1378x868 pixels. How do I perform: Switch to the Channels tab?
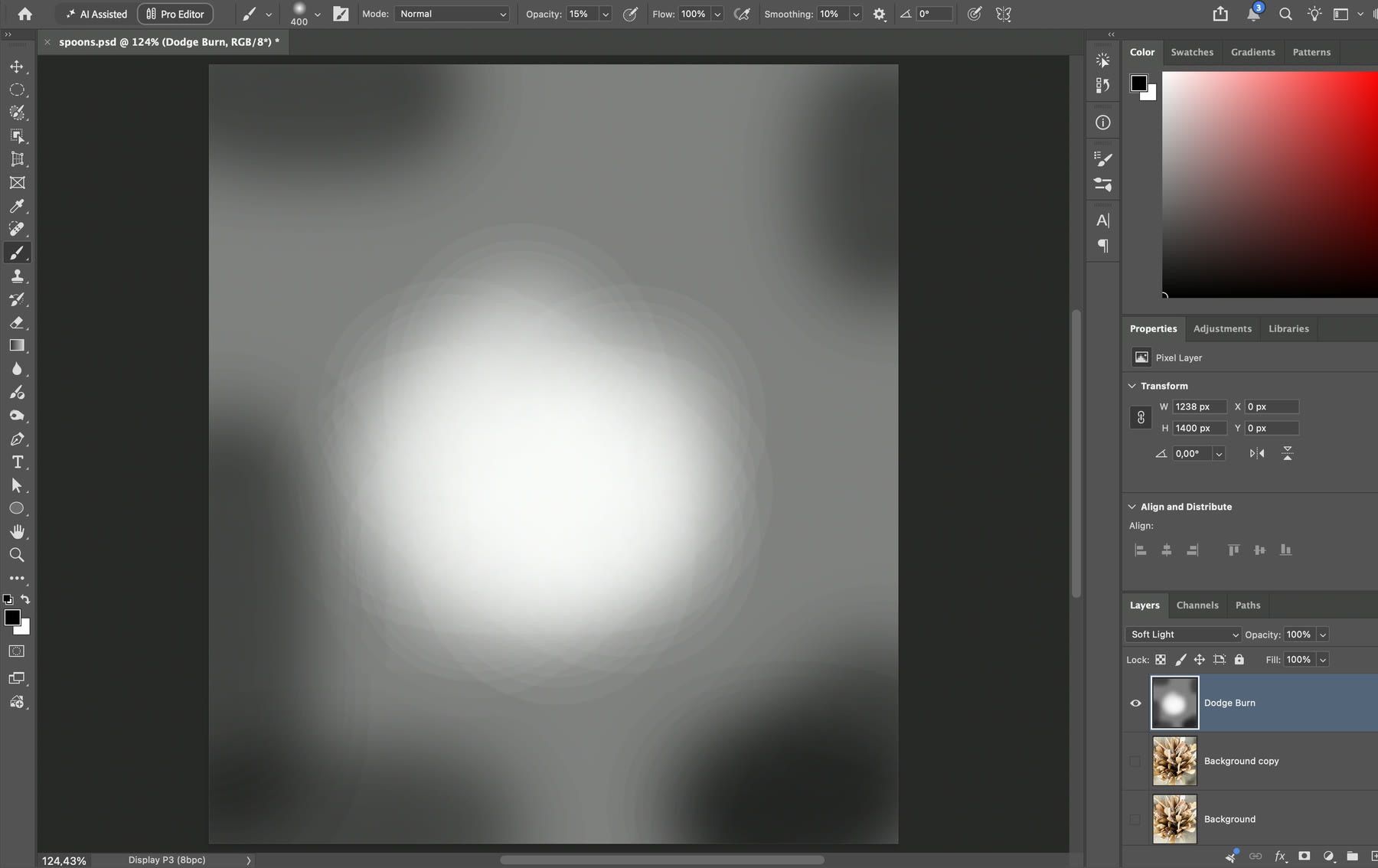1197,605
